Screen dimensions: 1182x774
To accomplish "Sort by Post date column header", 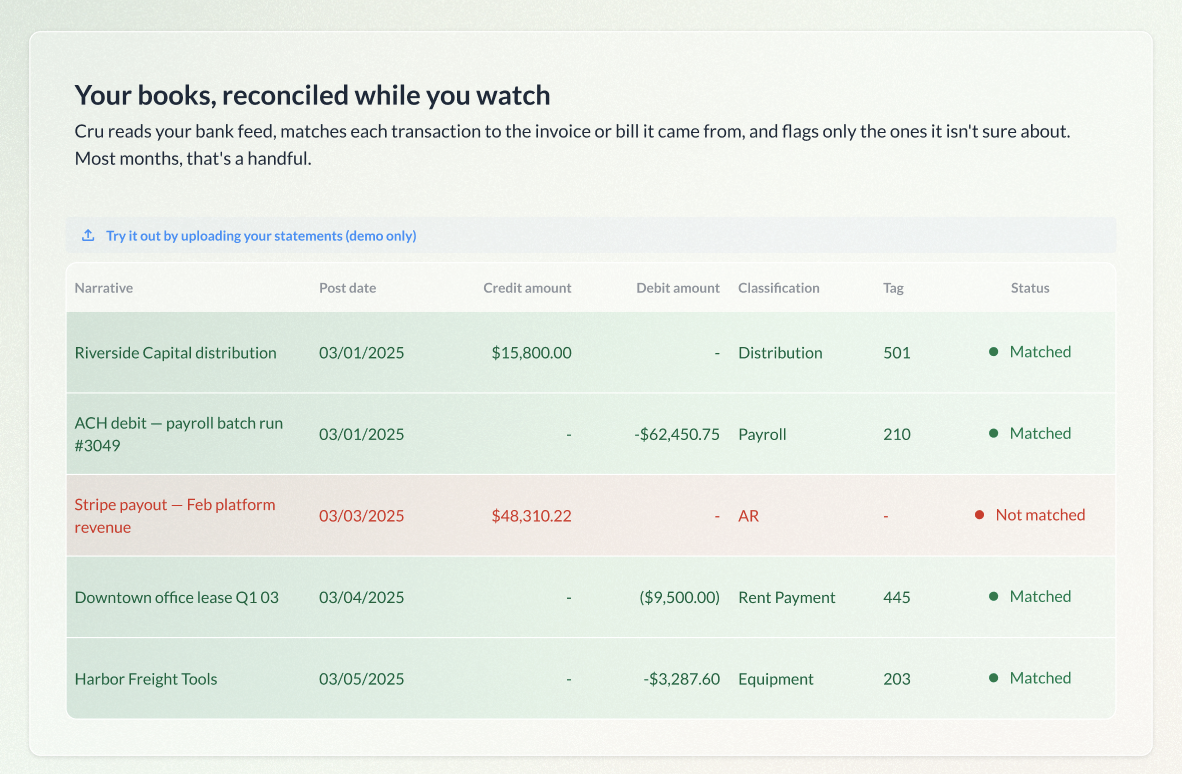I will 348,288.
